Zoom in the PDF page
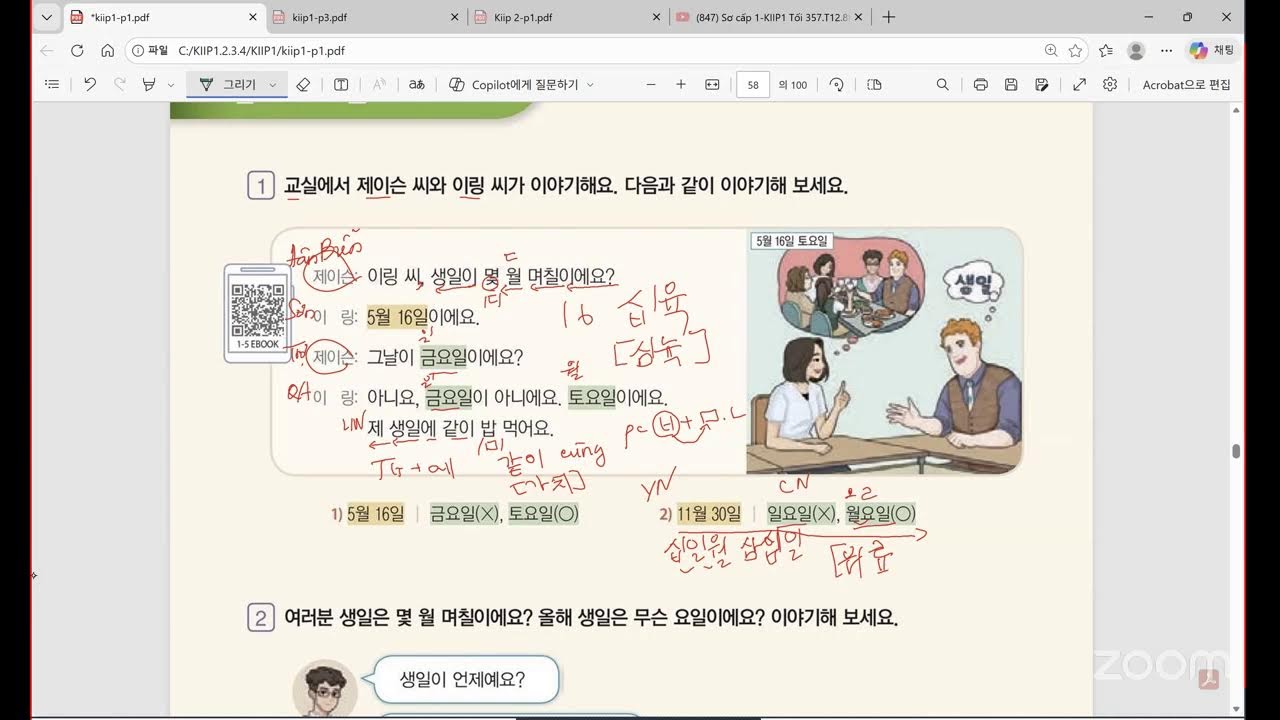Screen dimensions: 1280x720 [681, 85]
